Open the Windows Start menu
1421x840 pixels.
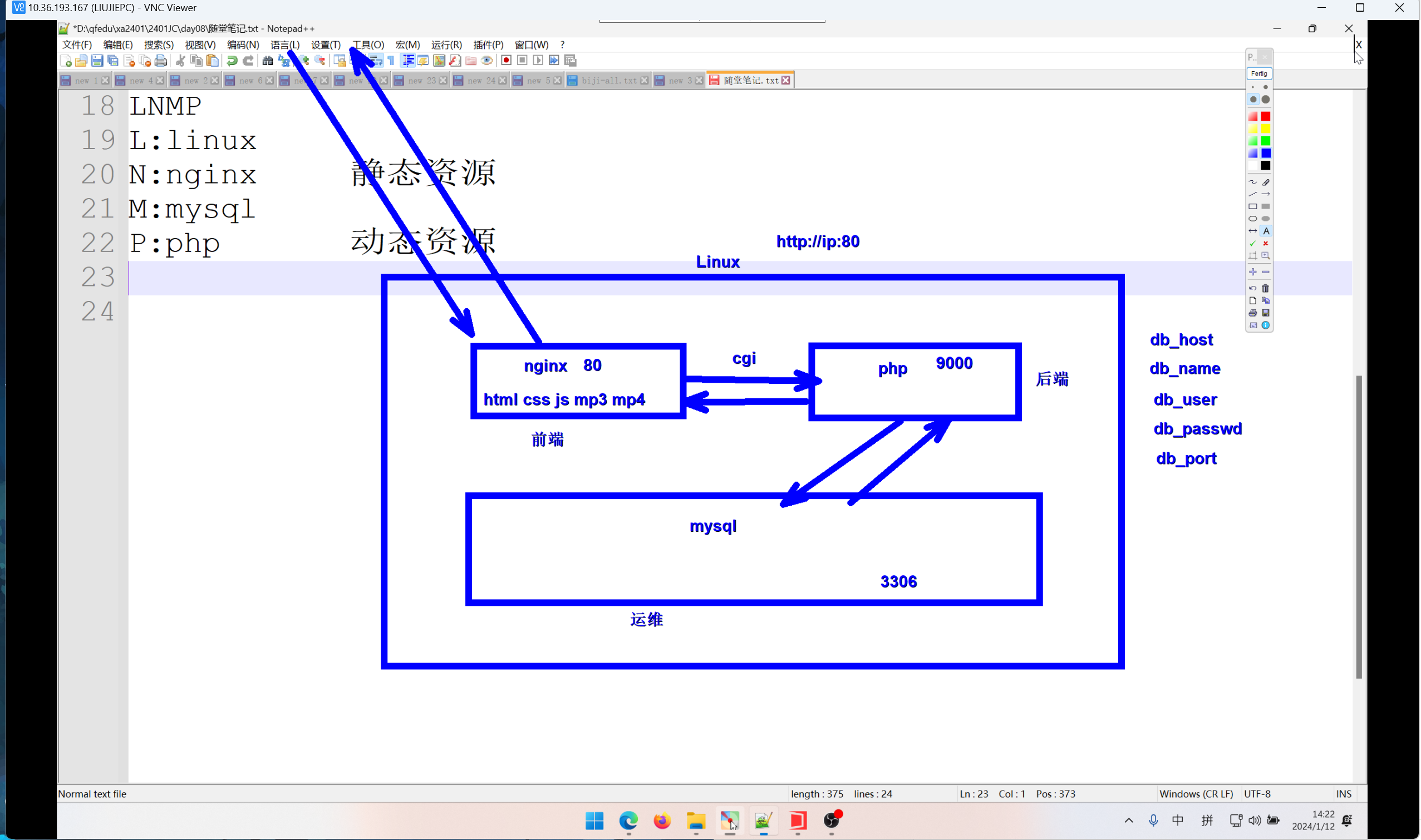point(594,821)
